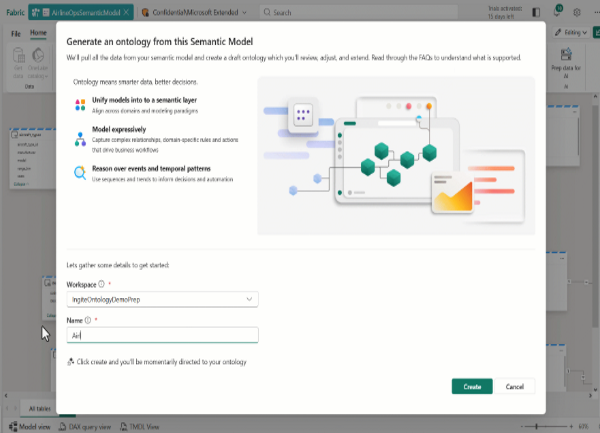Toggle the side panel layout icon

point(536,13)
